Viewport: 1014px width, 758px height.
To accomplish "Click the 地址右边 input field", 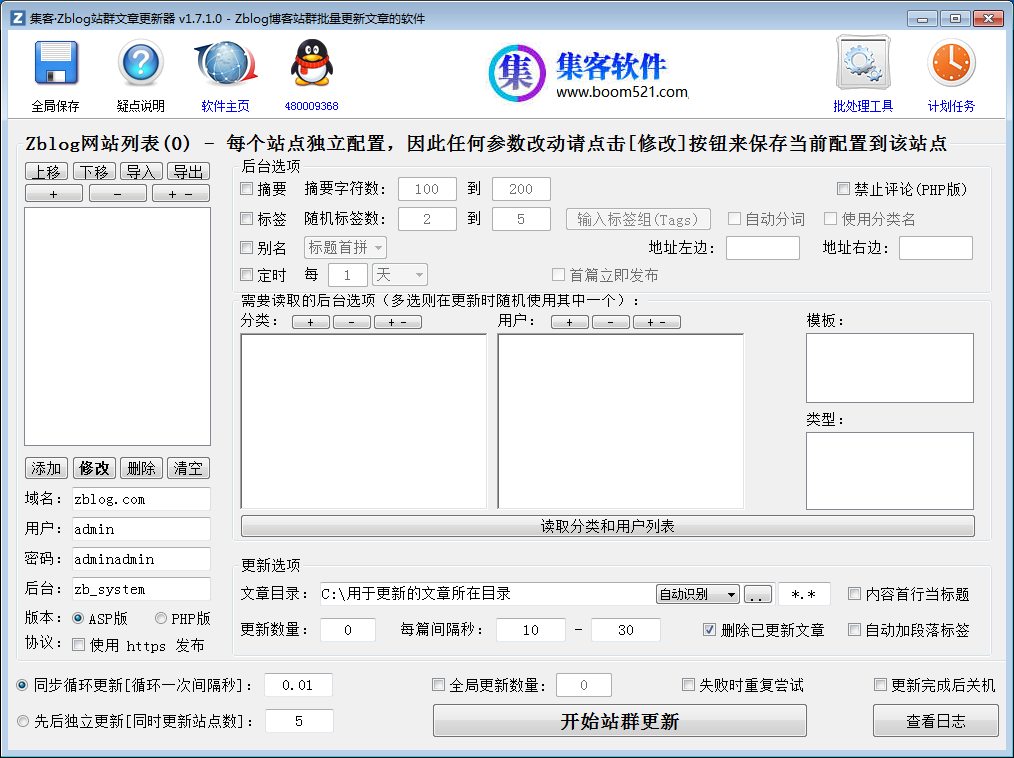I will pos(936,248).
